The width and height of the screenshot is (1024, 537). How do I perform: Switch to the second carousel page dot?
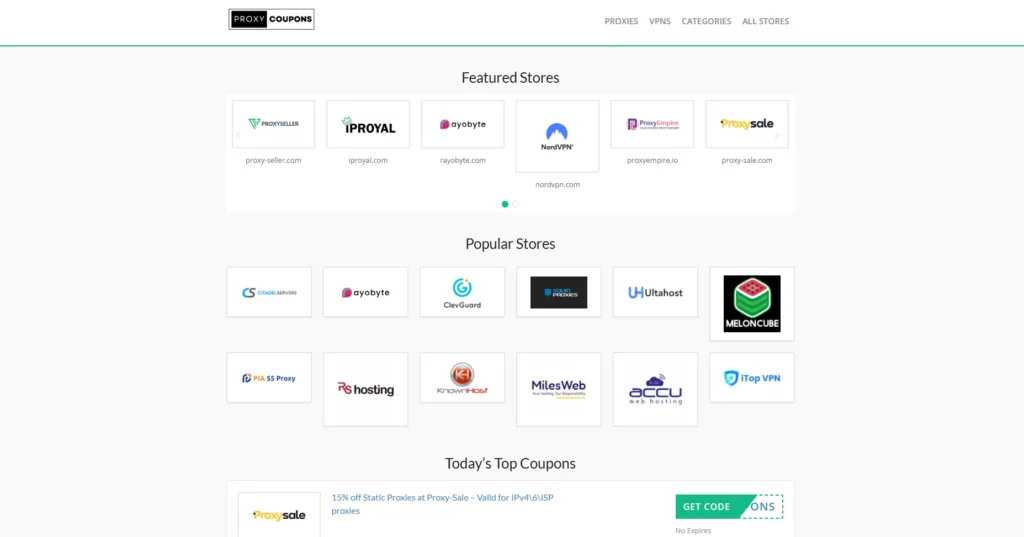[515, 204]
